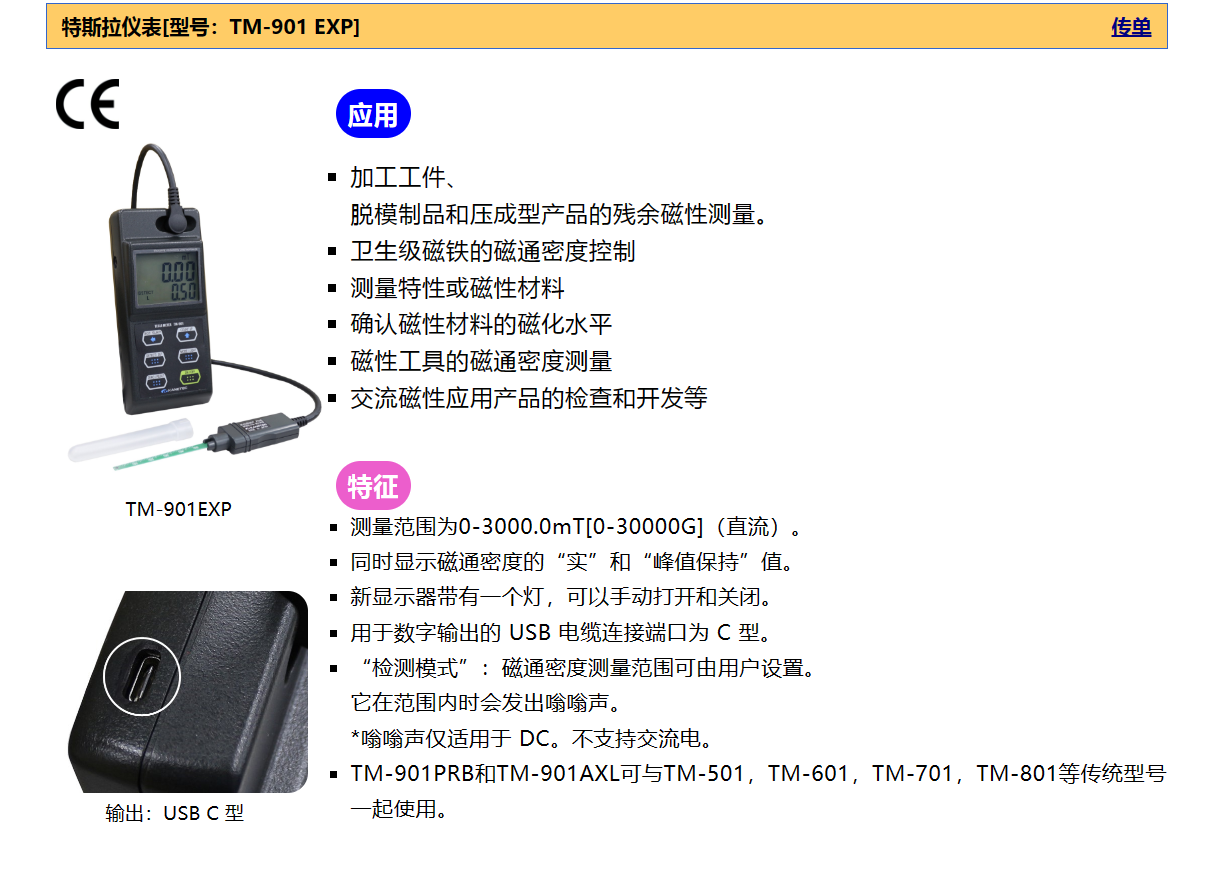Click the 特斯拉仪表 TM-901 EXP header title
The image size is (1214, 872).
(211, 27)
